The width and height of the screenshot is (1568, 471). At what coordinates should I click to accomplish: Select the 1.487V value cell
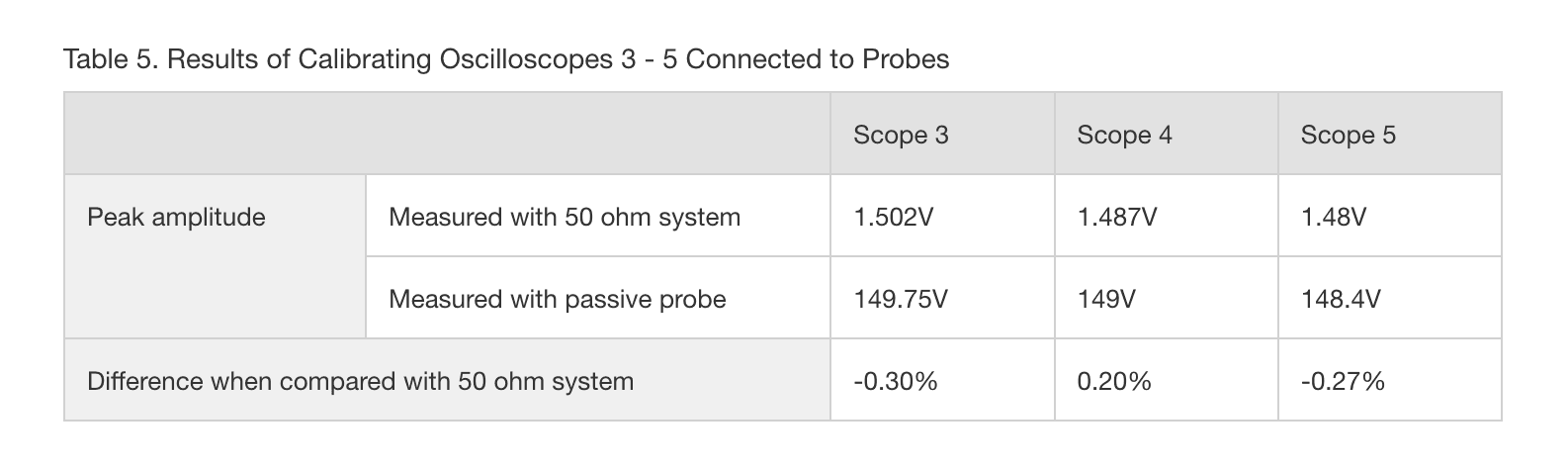[x=1116, y=218]
